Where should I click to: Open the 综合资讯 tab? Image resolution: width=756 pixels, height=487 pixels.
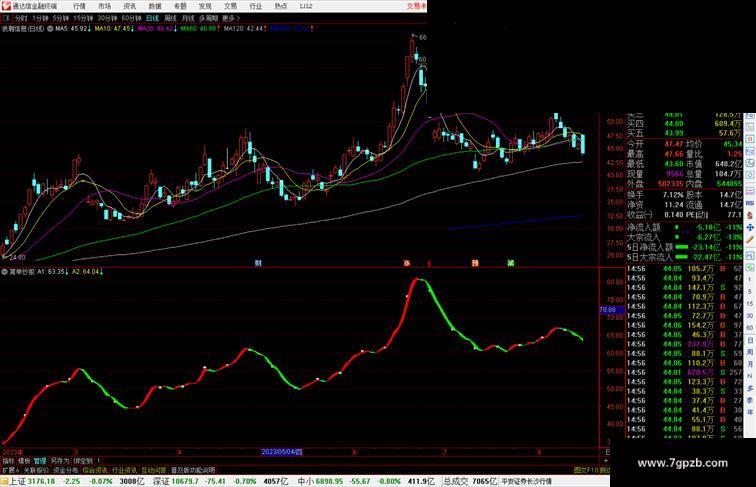point(95,470)
